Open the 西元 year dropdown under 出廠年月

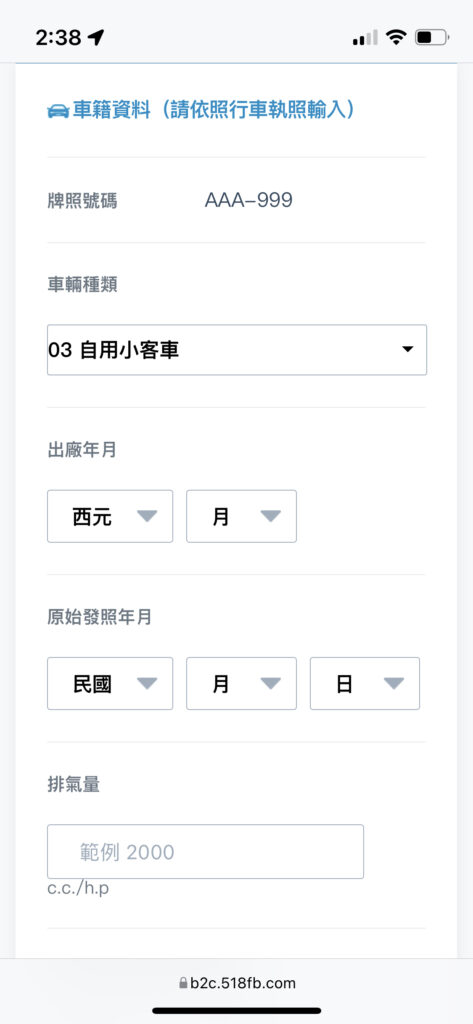point(110,517)
